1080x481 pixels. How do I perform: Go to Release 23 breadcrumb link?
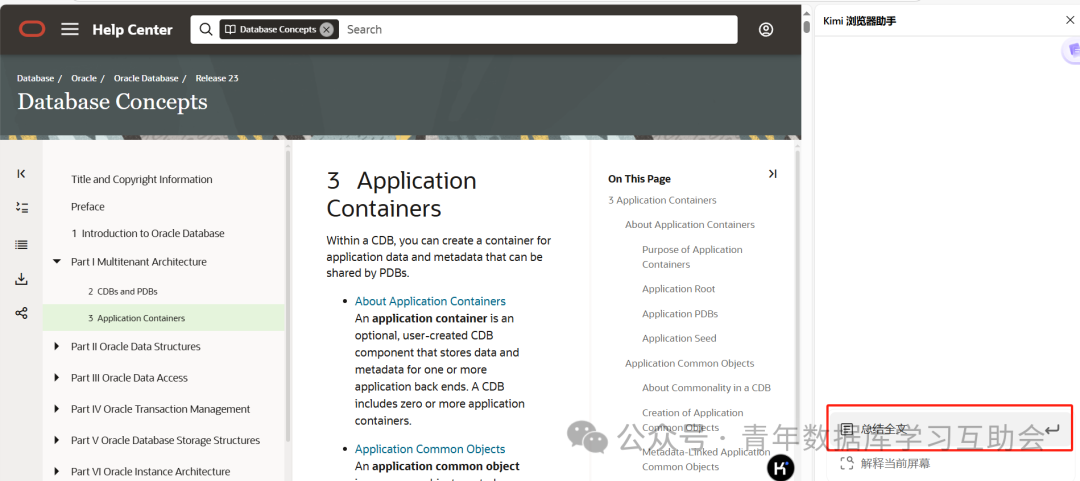[x=217, y=79]
